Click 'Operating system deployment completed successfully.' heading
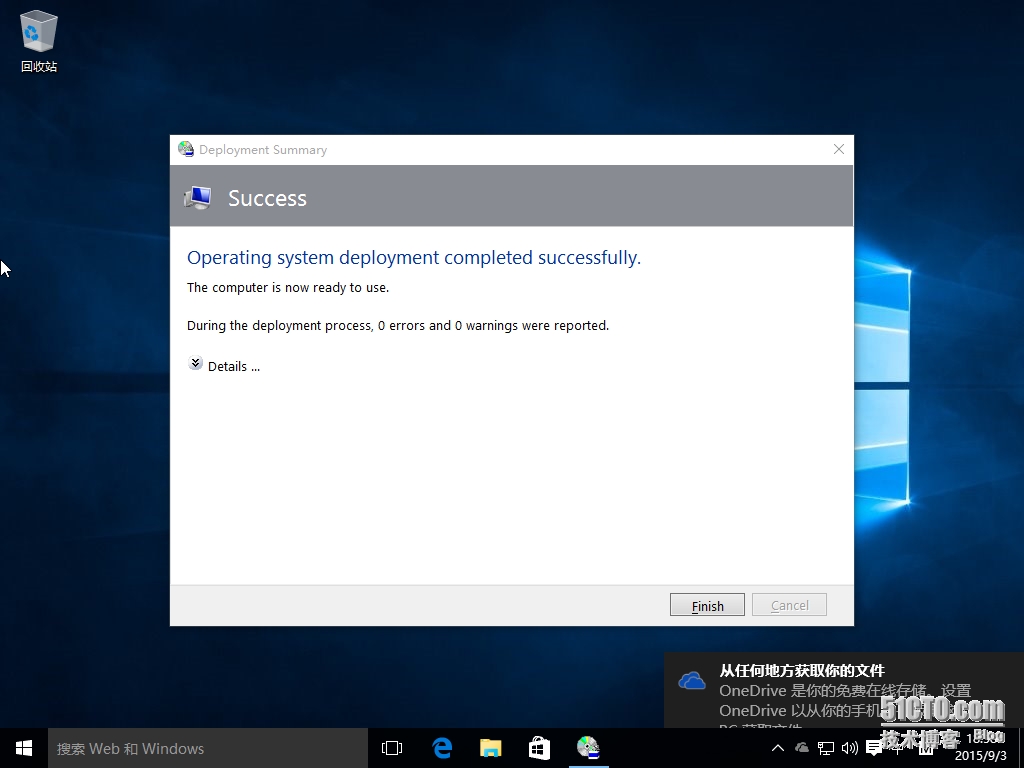Screen dimensions: 1024x768 click(414, 257)
